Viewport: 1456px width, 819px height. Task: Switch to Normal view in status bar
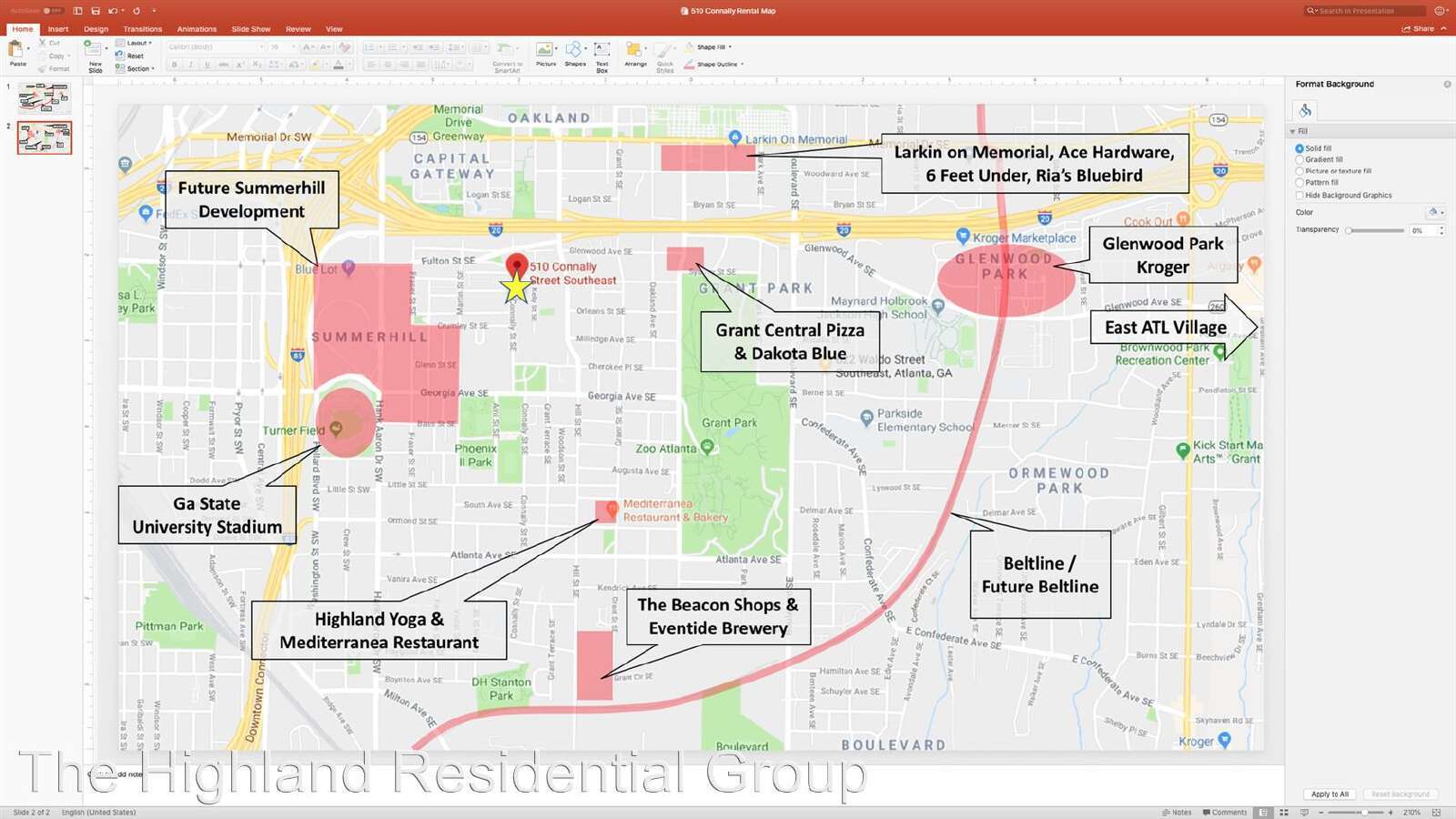pos(1263,812)
